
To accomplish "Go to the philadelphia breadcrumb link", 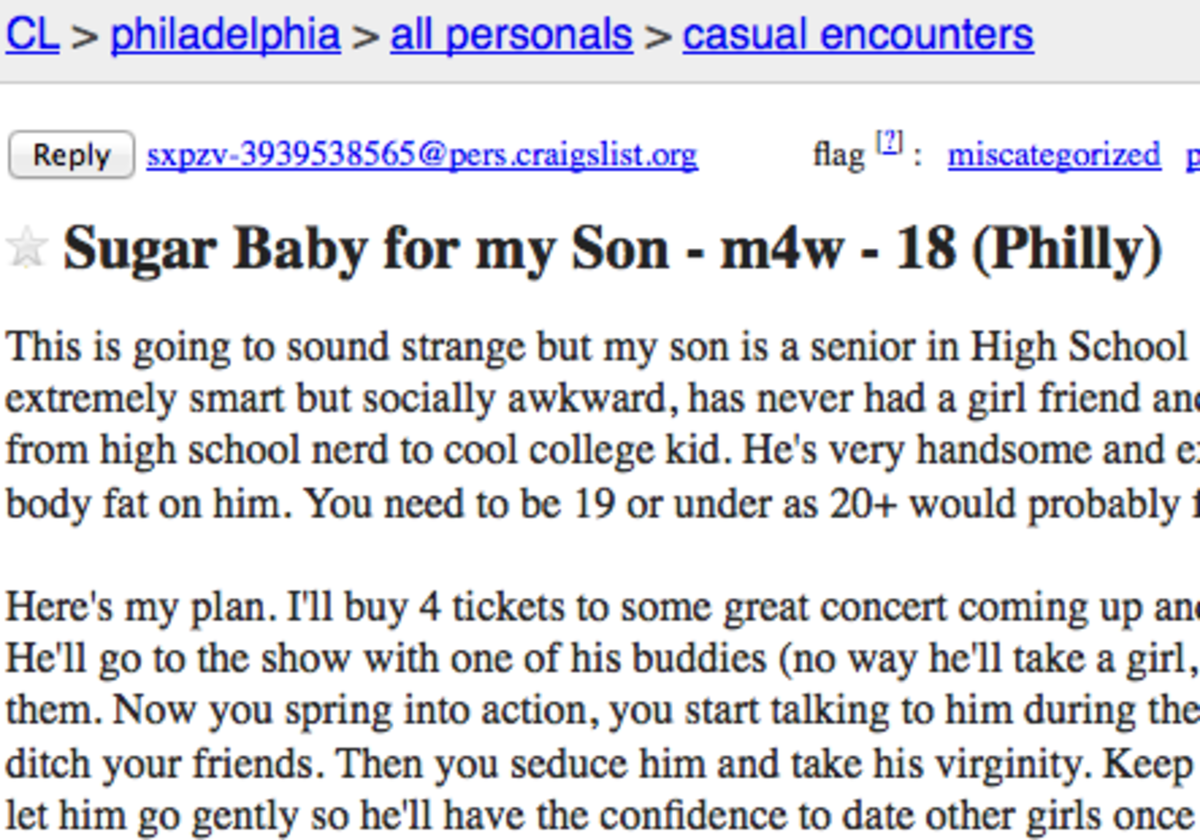I will point(226,35).
